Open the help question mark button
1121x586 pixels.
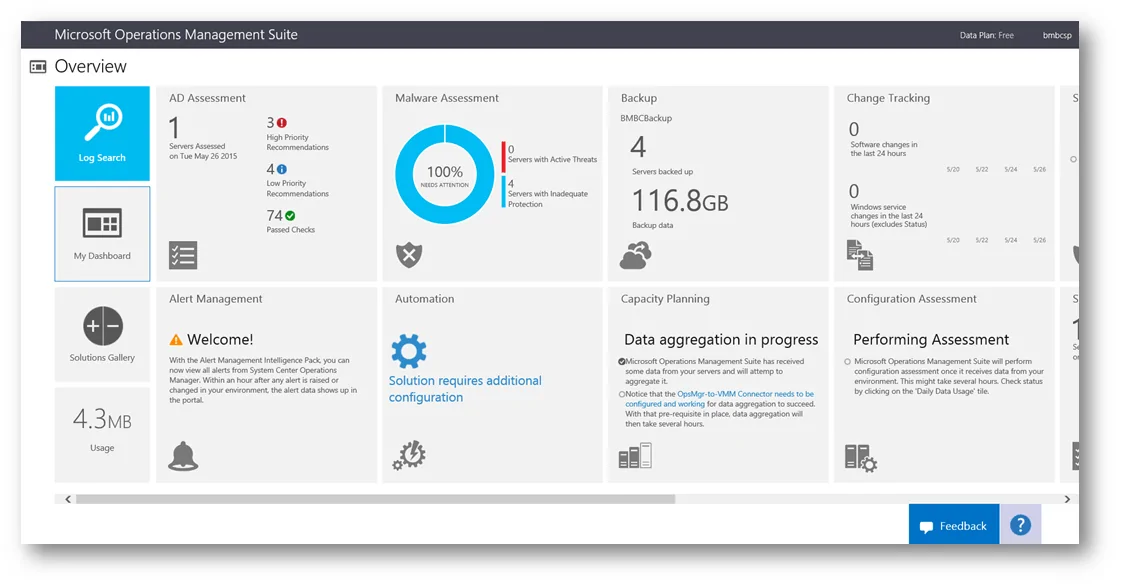pyautogui.click(x=1020, y=525)
